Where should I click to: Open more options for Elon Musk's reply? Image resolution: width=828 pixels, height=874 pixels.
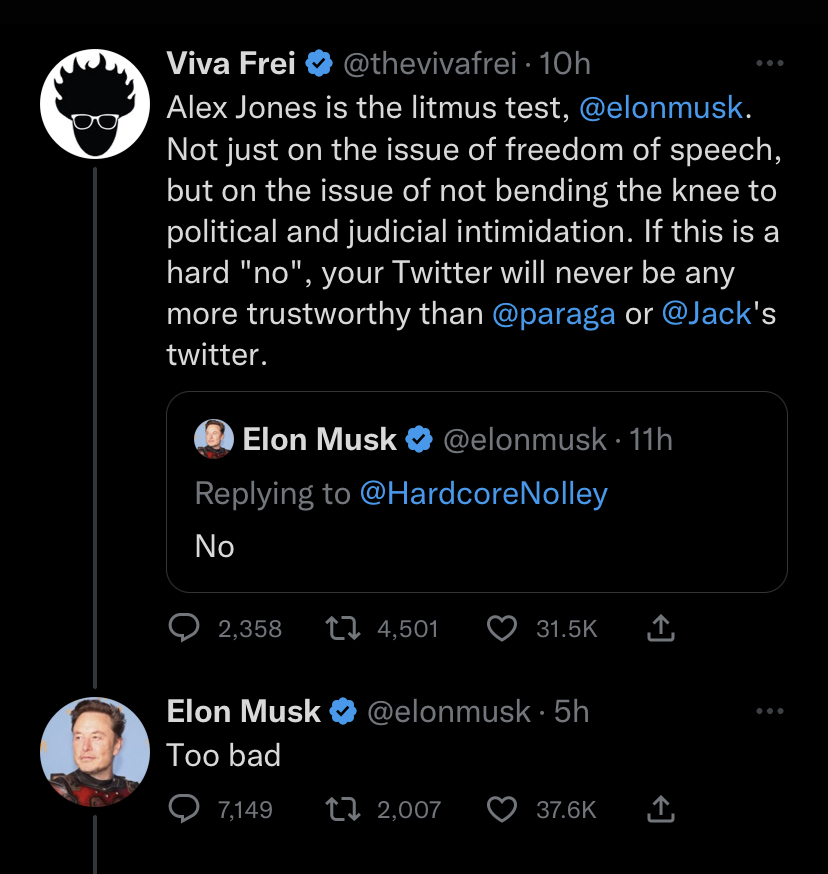click(770, 711)
